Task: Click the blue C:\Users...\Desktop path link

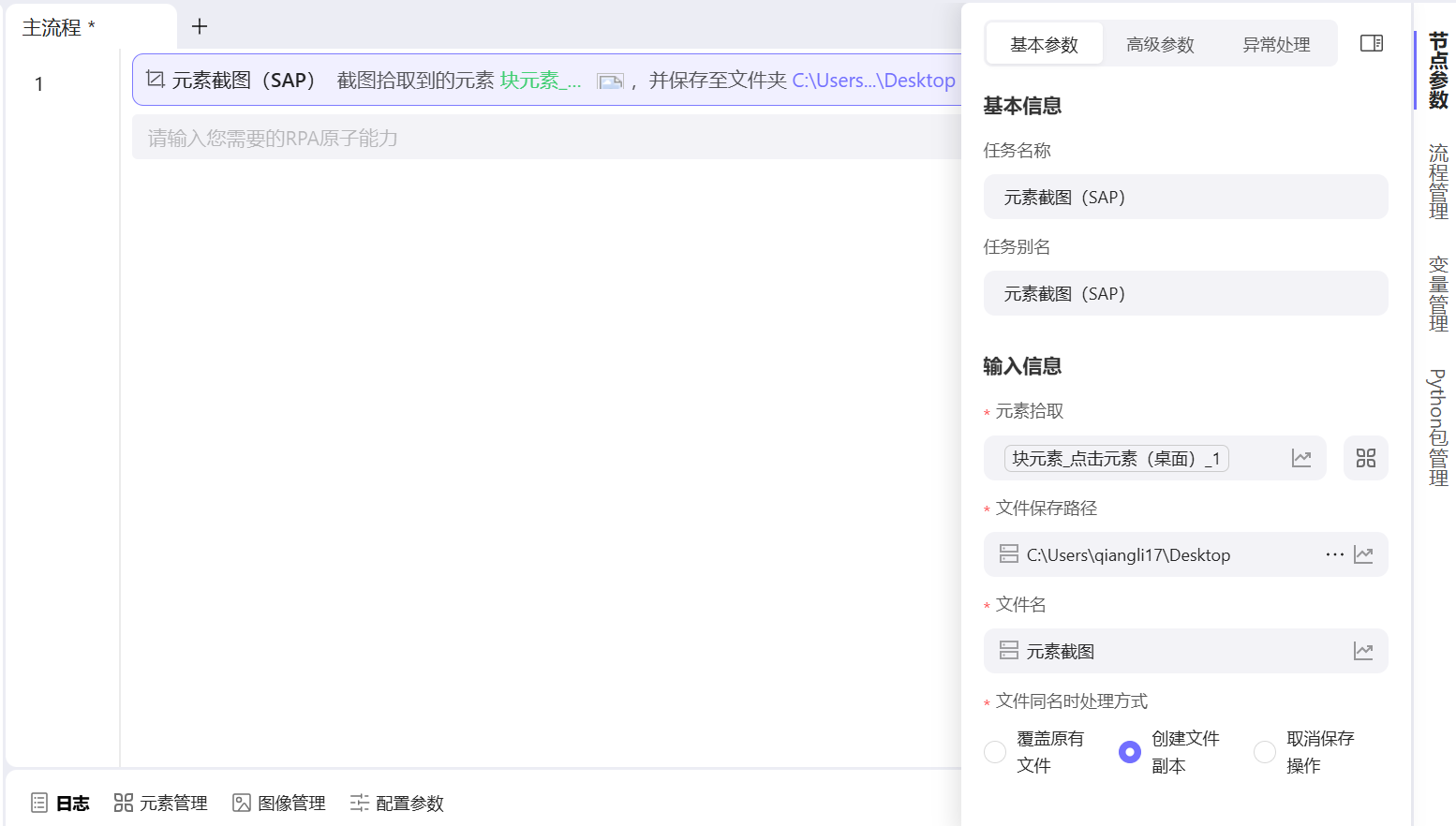Action: (x=874, y=81)
